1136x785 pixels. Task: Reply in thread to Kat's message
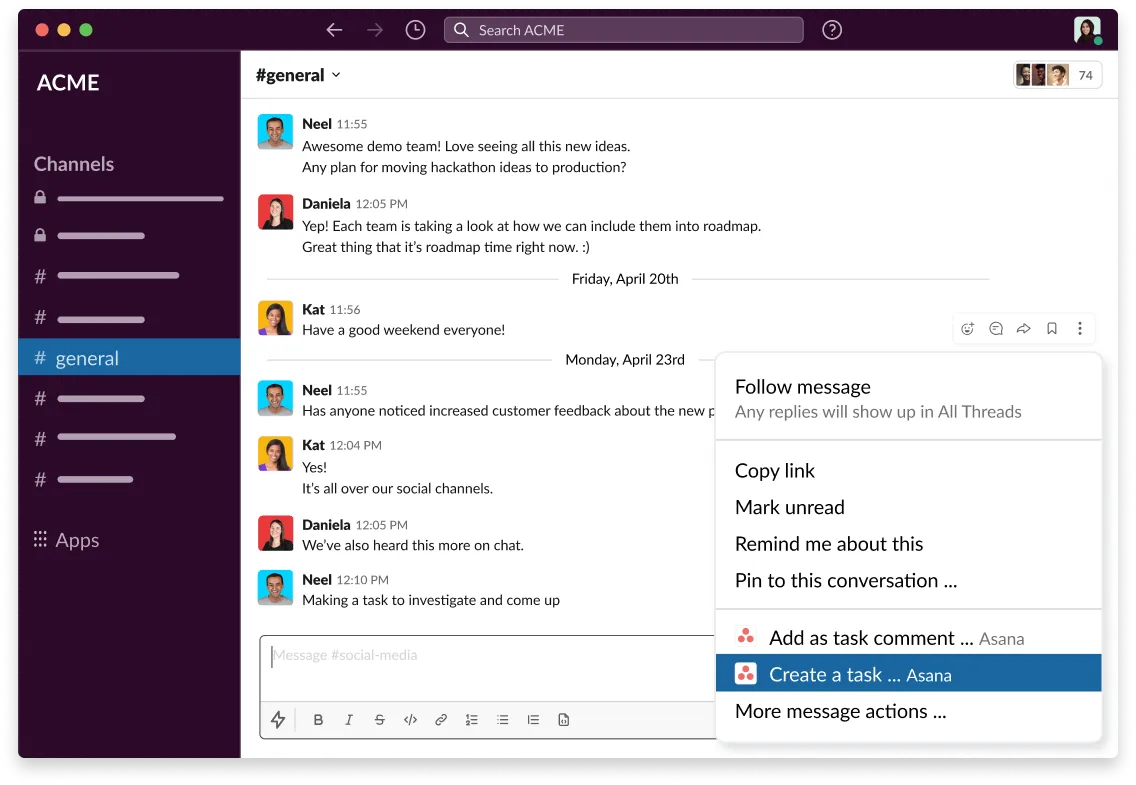(995, 328)
